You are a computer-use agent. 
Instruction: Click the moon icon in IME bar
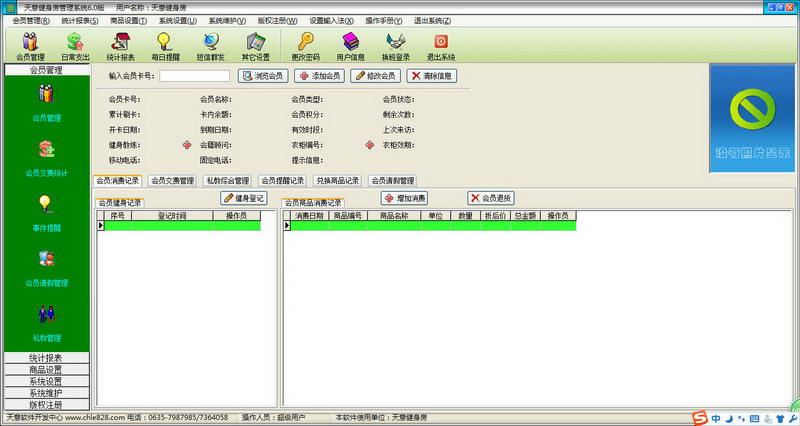point(729,419)
